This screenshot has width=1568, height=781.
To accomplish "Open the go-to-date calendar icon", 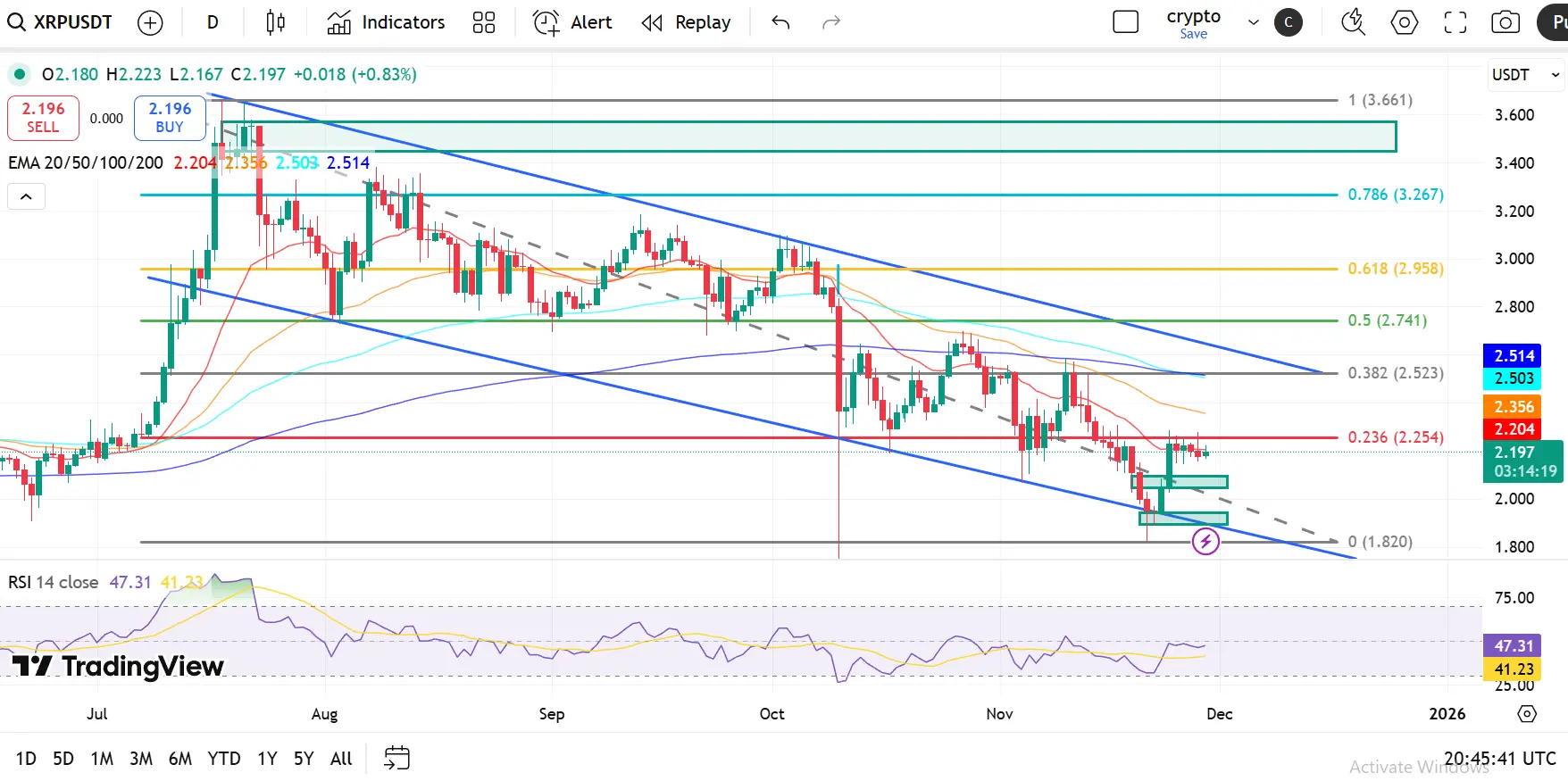I will (396, 759).
